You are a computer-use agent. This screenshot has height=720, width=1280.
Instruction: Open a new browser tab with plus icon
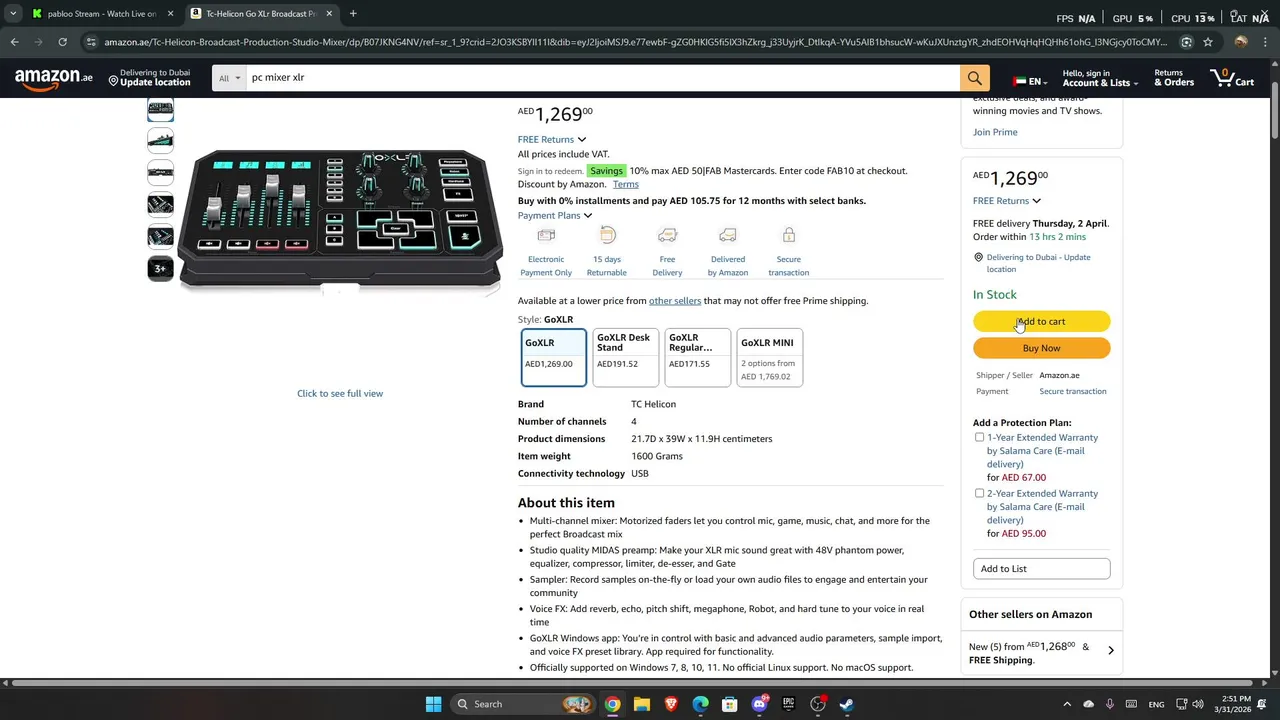[353, 14]
